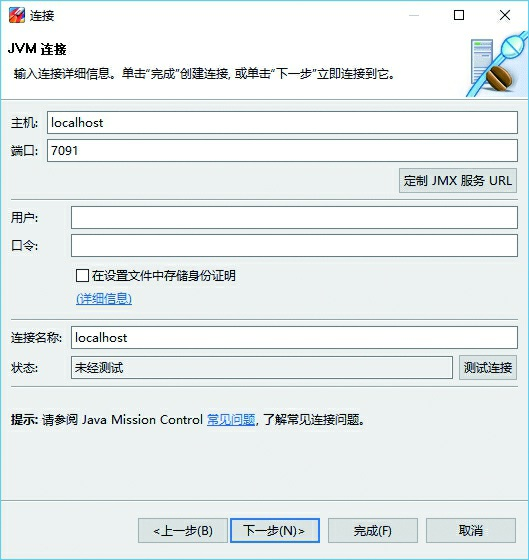The height and width of the screenshot is (560, 529).
Task: Click the 定制 JMX 服务 URL button
Action: (x=458, y=180)
